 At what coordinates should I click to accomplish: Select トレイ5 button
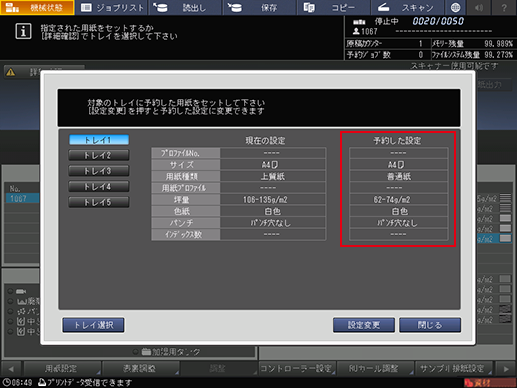(x=99, y=202)
